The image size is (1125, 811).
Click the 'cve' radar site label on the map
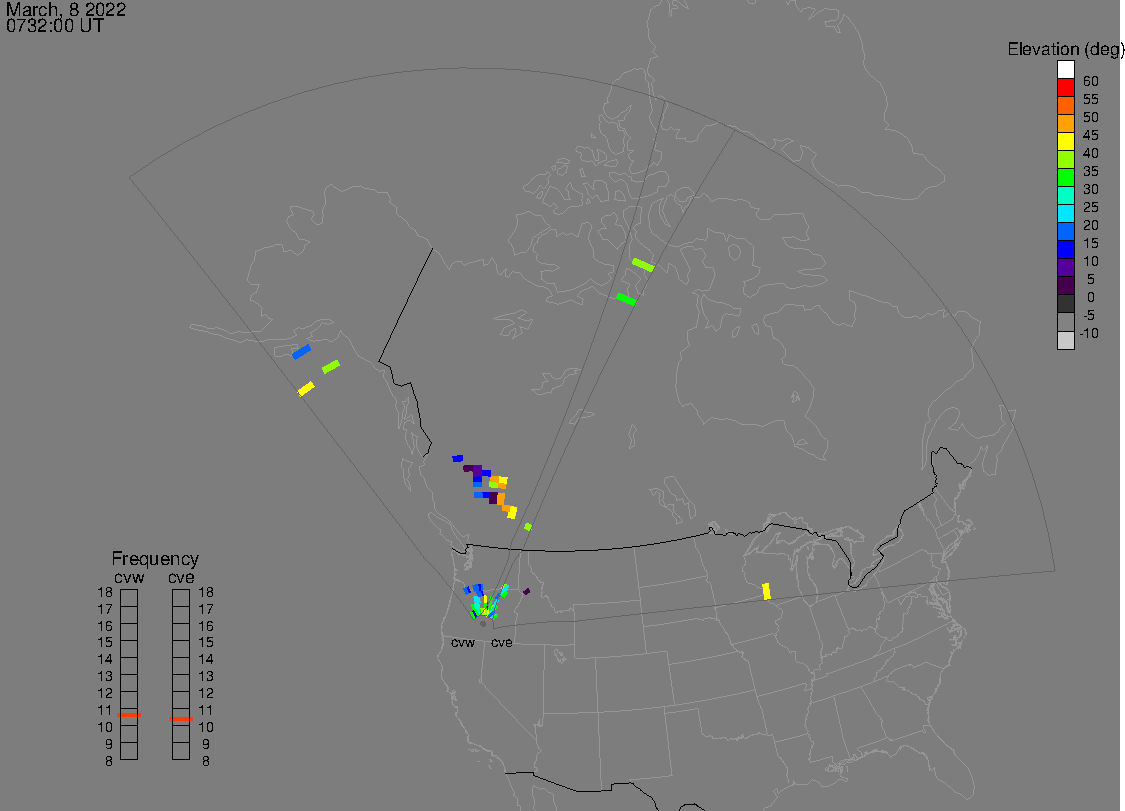coord(502,642)
